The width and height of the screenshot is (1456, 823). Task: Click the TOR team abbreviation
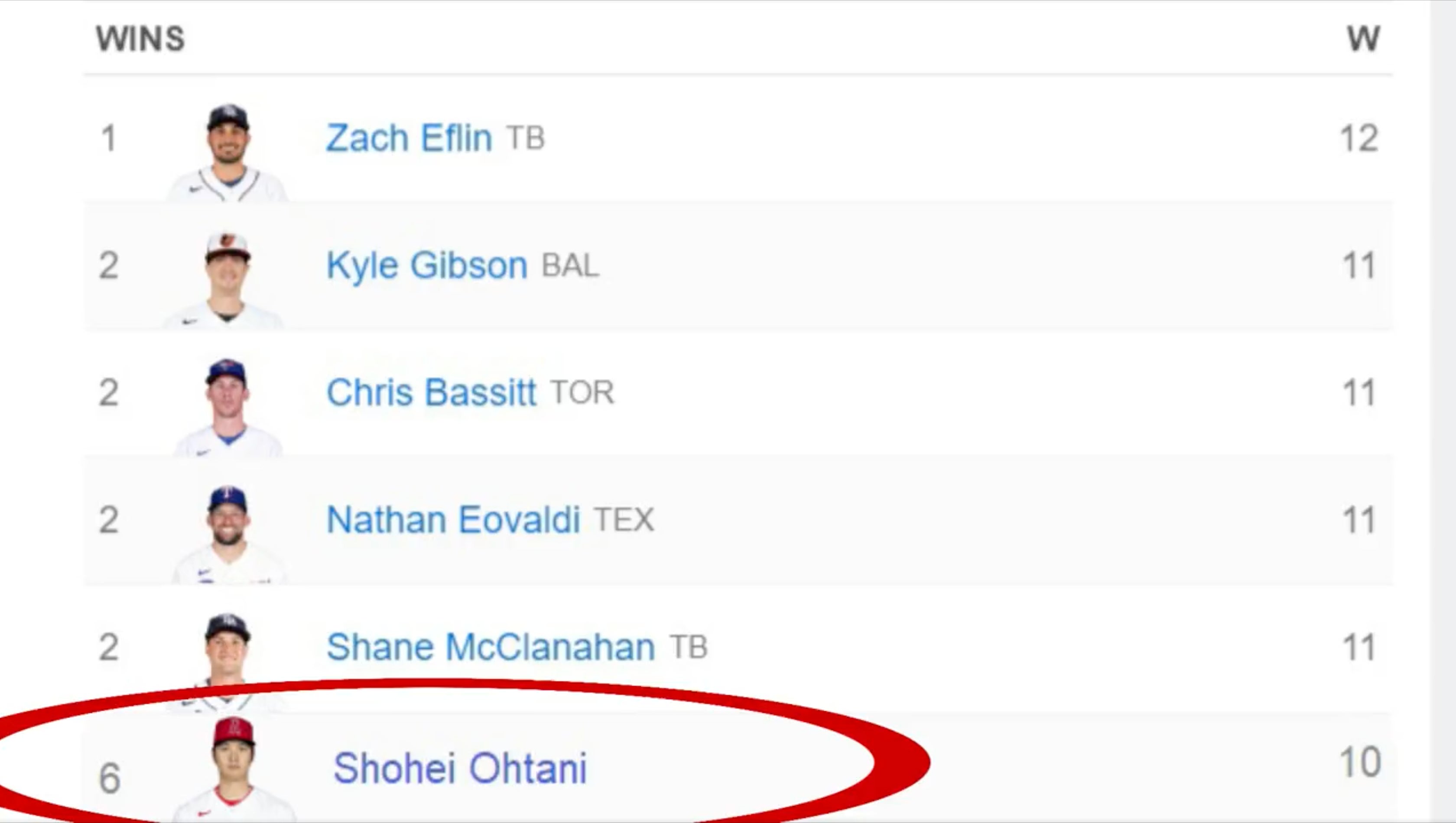(x=582, y=392)
